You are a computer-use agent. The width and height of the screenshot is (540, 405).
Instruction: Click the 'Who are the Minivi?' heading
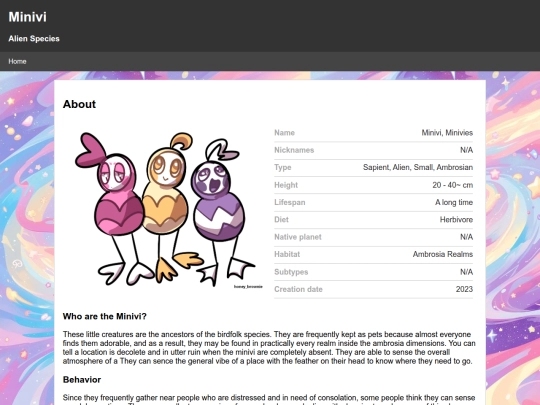click(105, 316)
